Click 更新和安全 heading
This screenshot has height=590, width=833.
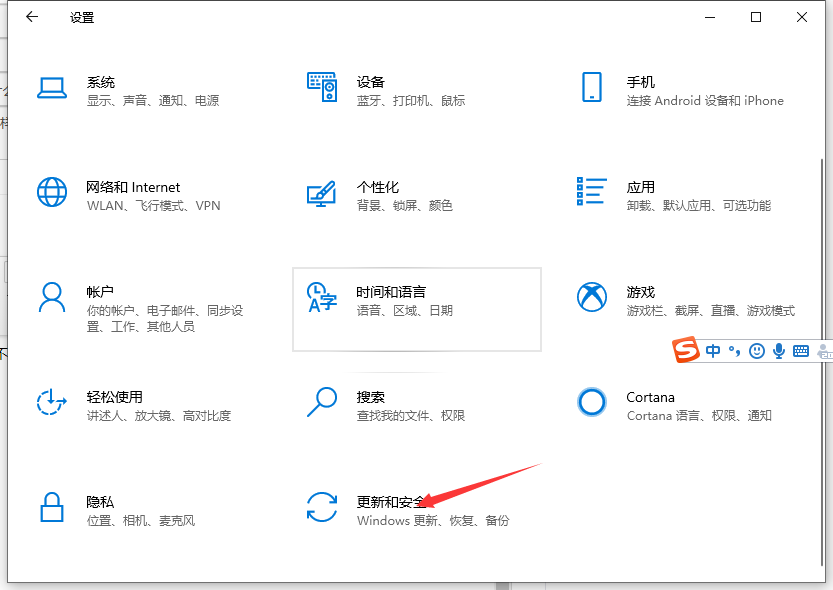click(391, 502)
